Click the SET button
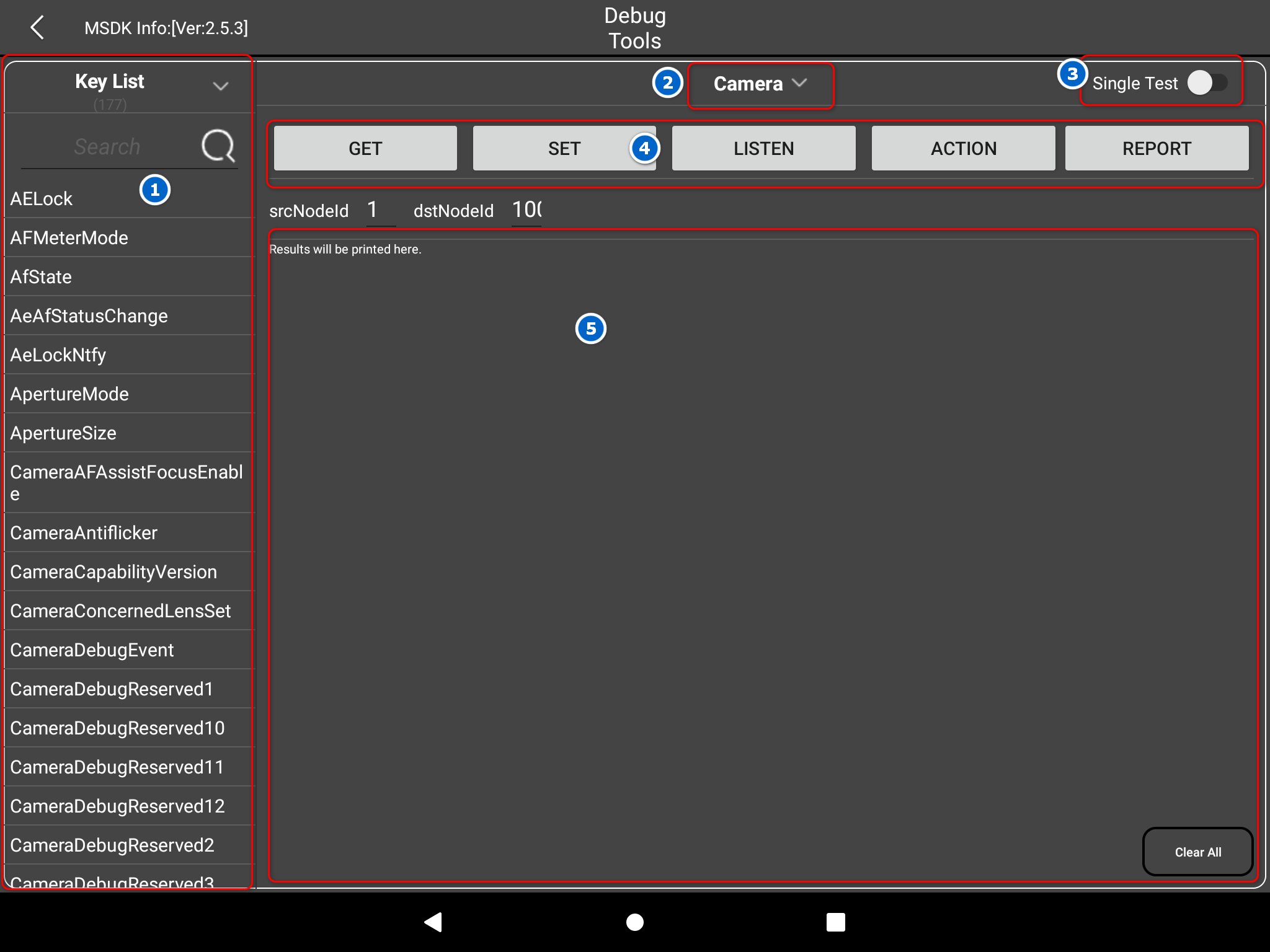This screenshot has width=1270, height=952. (x=564, y=148)
